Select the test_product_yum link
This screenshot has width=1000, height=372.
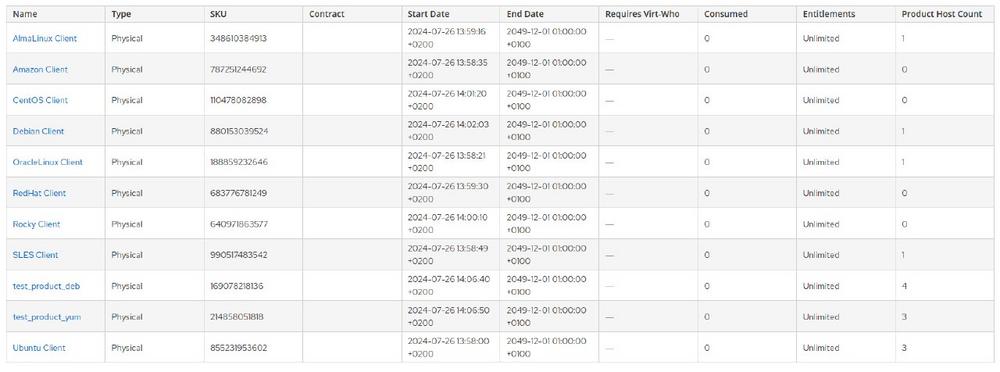click(47, 317)
